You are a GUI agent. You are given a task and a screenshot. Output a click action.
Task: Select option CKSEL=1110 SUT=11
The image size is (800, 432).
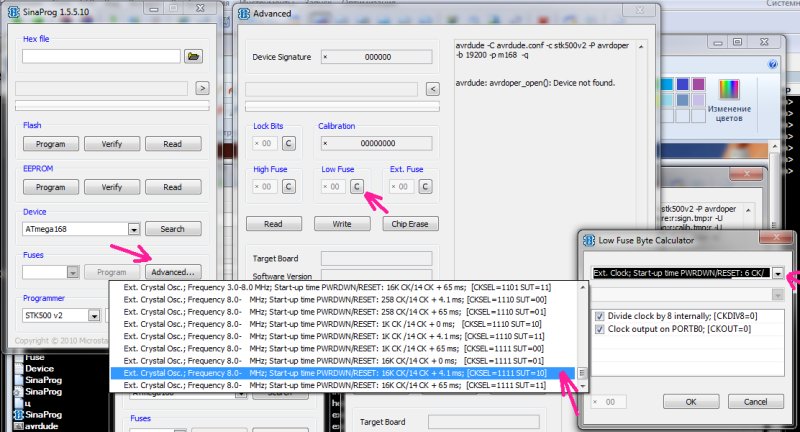point(343,336)
